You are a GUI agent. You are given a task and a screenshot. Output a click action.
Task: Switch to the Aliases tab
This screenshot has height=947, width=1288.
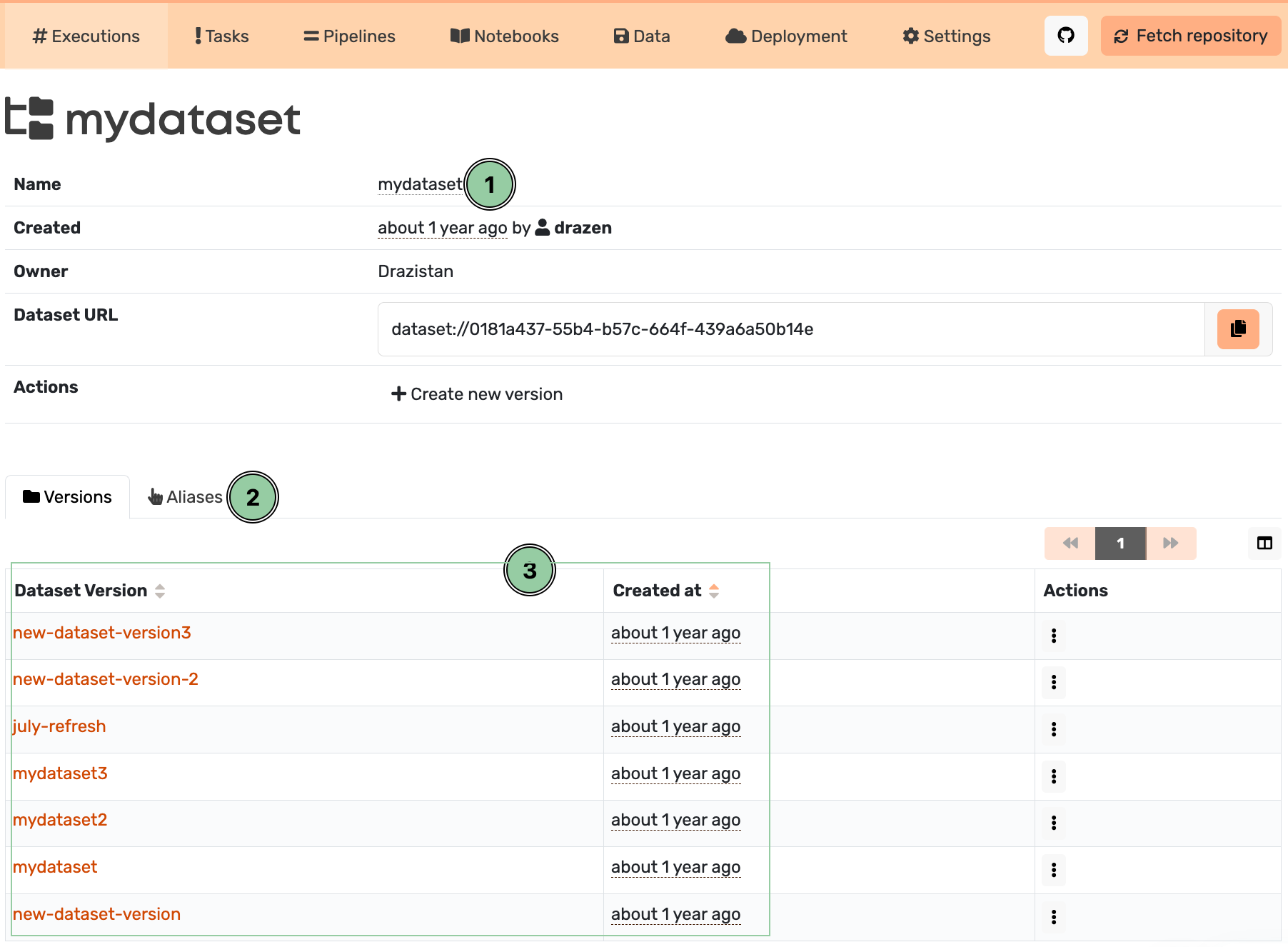click(x=185, y=497)
